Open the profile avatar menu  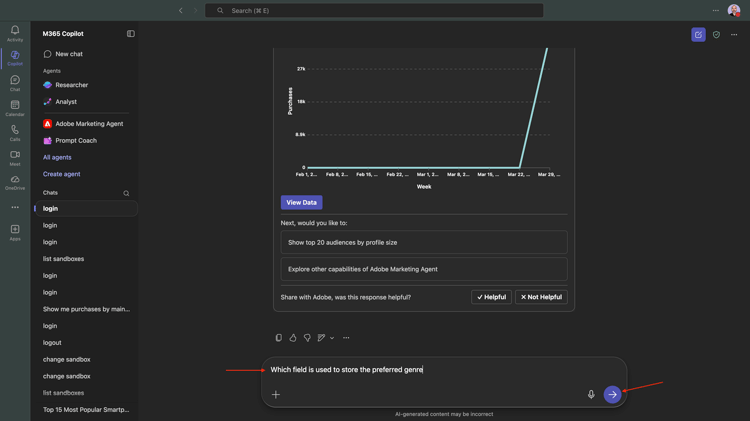tap(734, 11)
